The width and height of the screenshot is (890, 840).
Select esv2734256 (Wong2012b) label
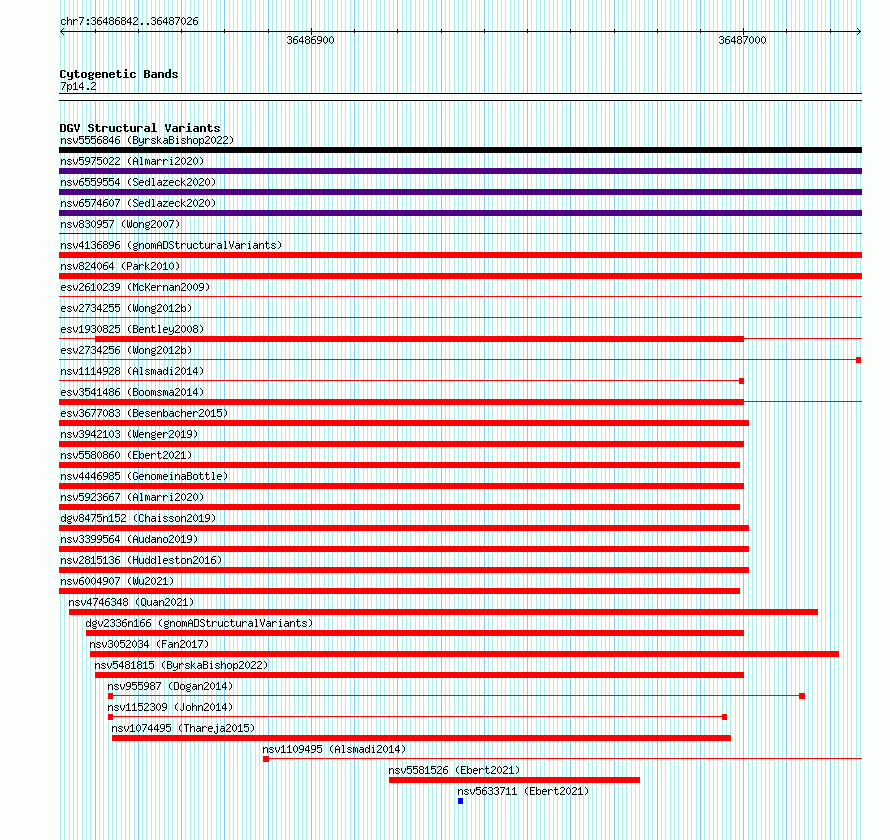(126, 350)
